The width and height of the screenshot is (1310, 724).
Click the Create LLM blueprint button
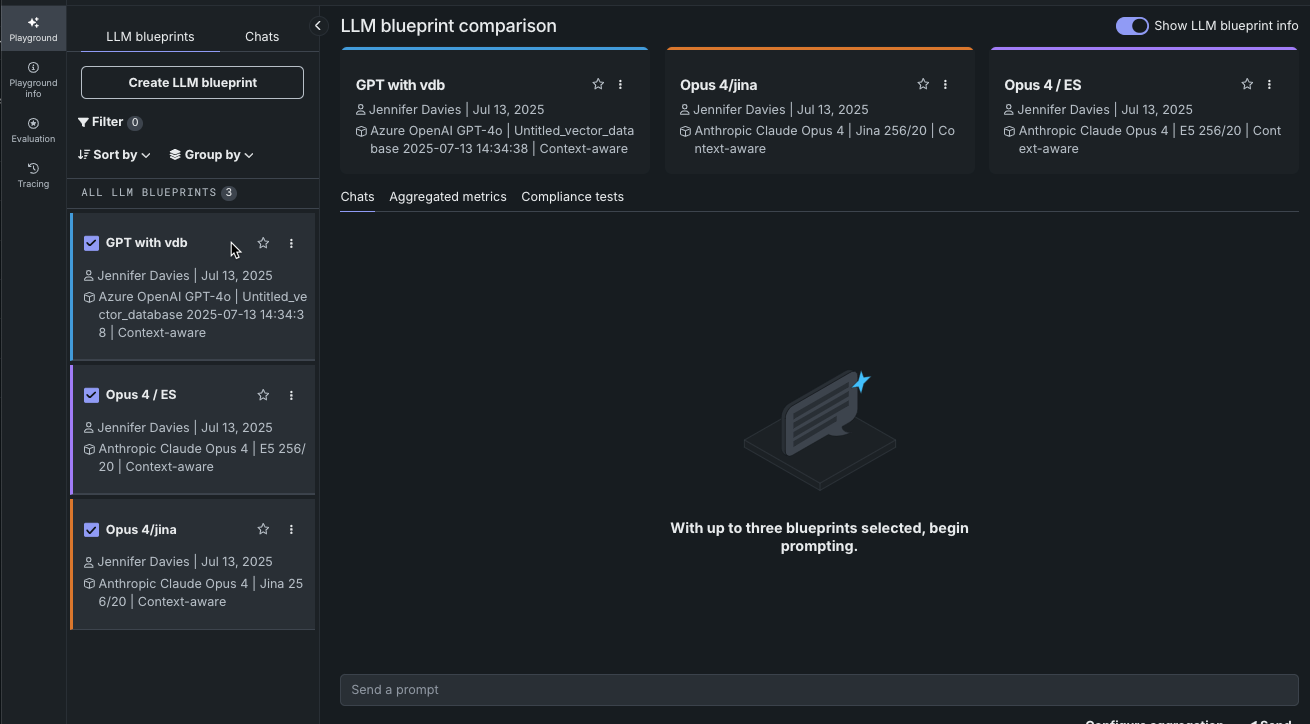(x=192, y=83)
